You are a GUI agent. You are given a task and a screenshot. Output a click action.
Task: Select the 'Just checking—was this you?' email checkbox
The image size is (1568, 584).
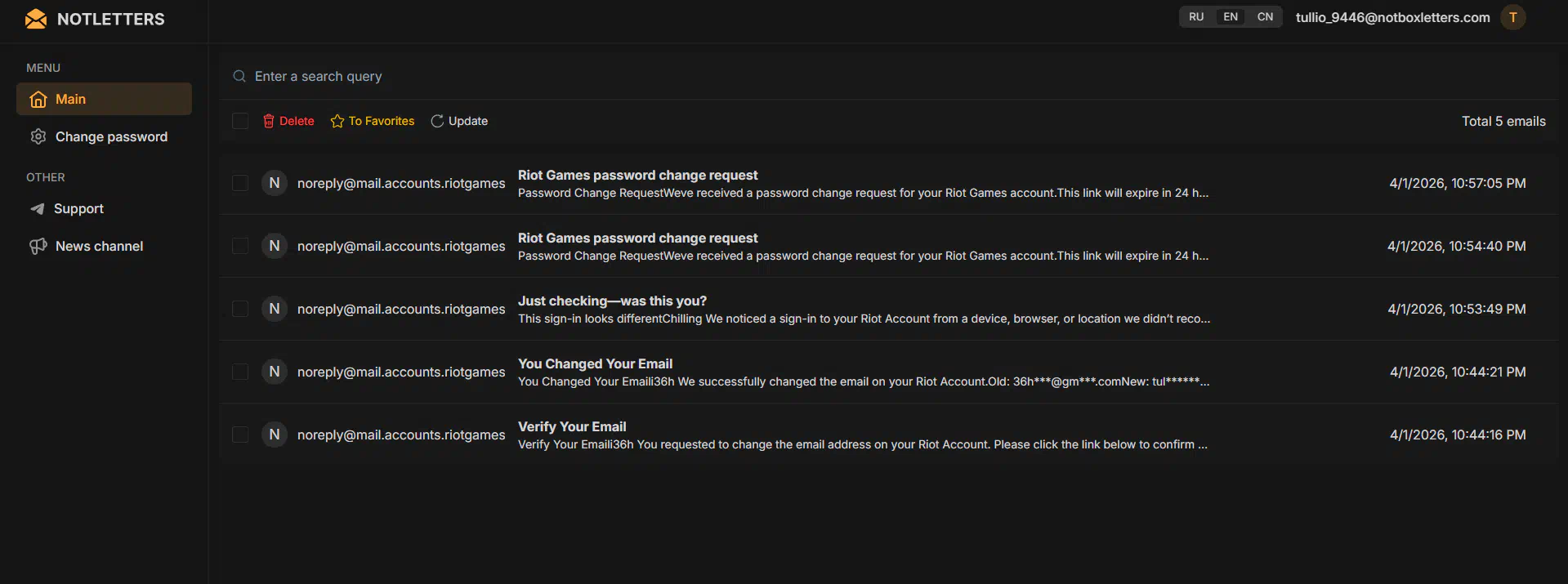pos(240,309)
